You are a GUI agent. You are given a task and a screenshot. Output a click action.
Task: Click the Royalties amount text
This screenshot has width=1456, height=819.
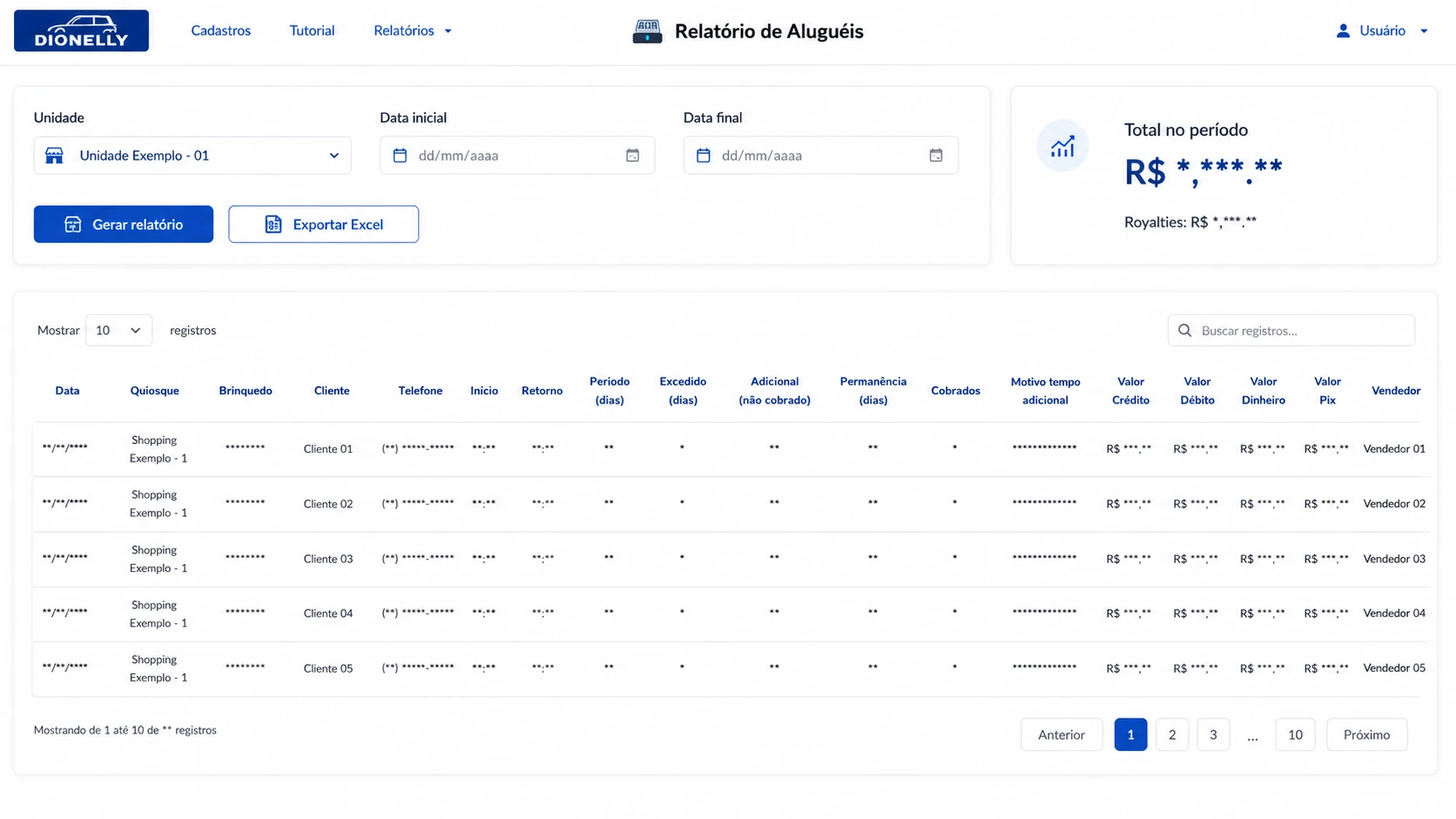click(x=1190, y=222)
